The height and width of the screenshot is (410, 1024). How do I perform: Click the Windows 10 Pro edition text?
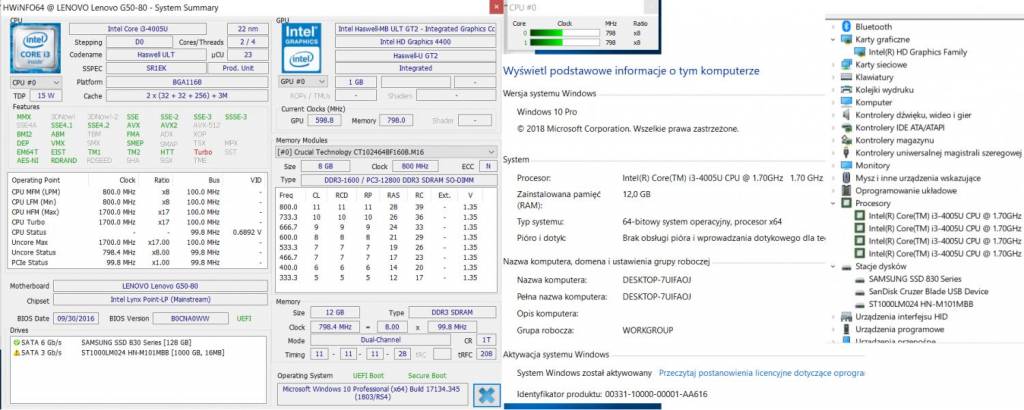tap(547, 112)
